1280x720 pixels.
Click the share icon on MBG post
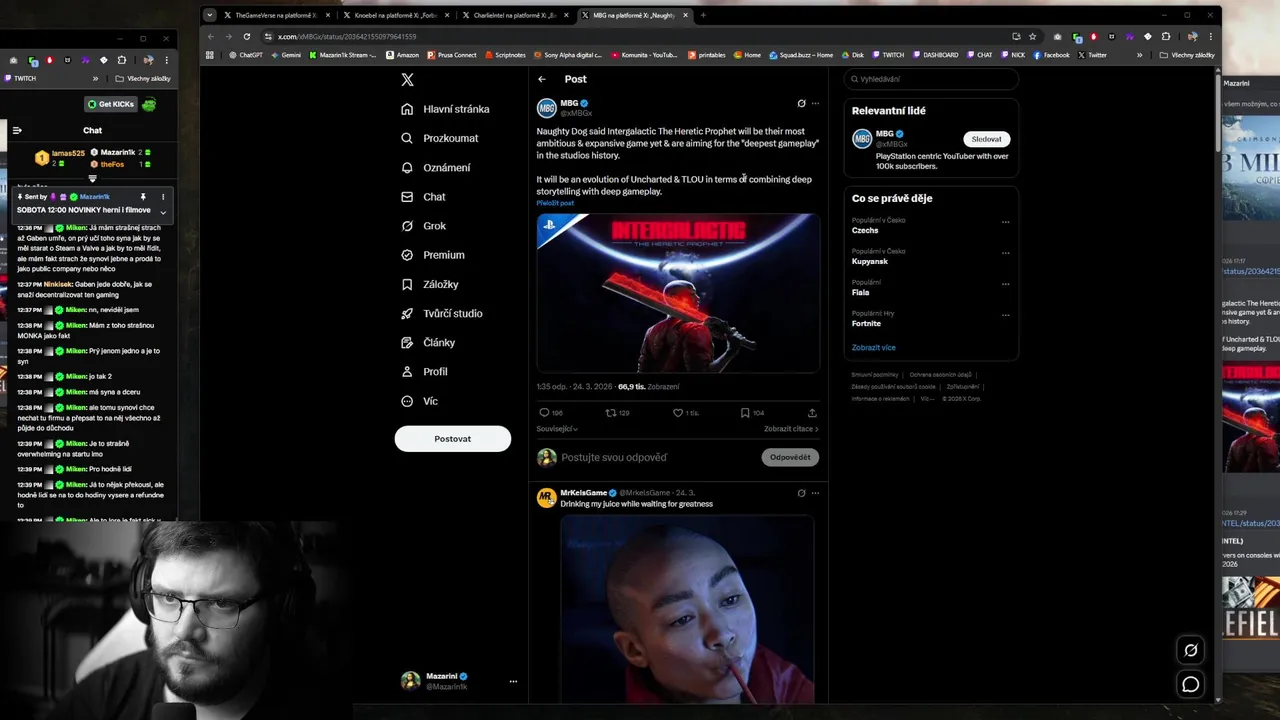812,412
